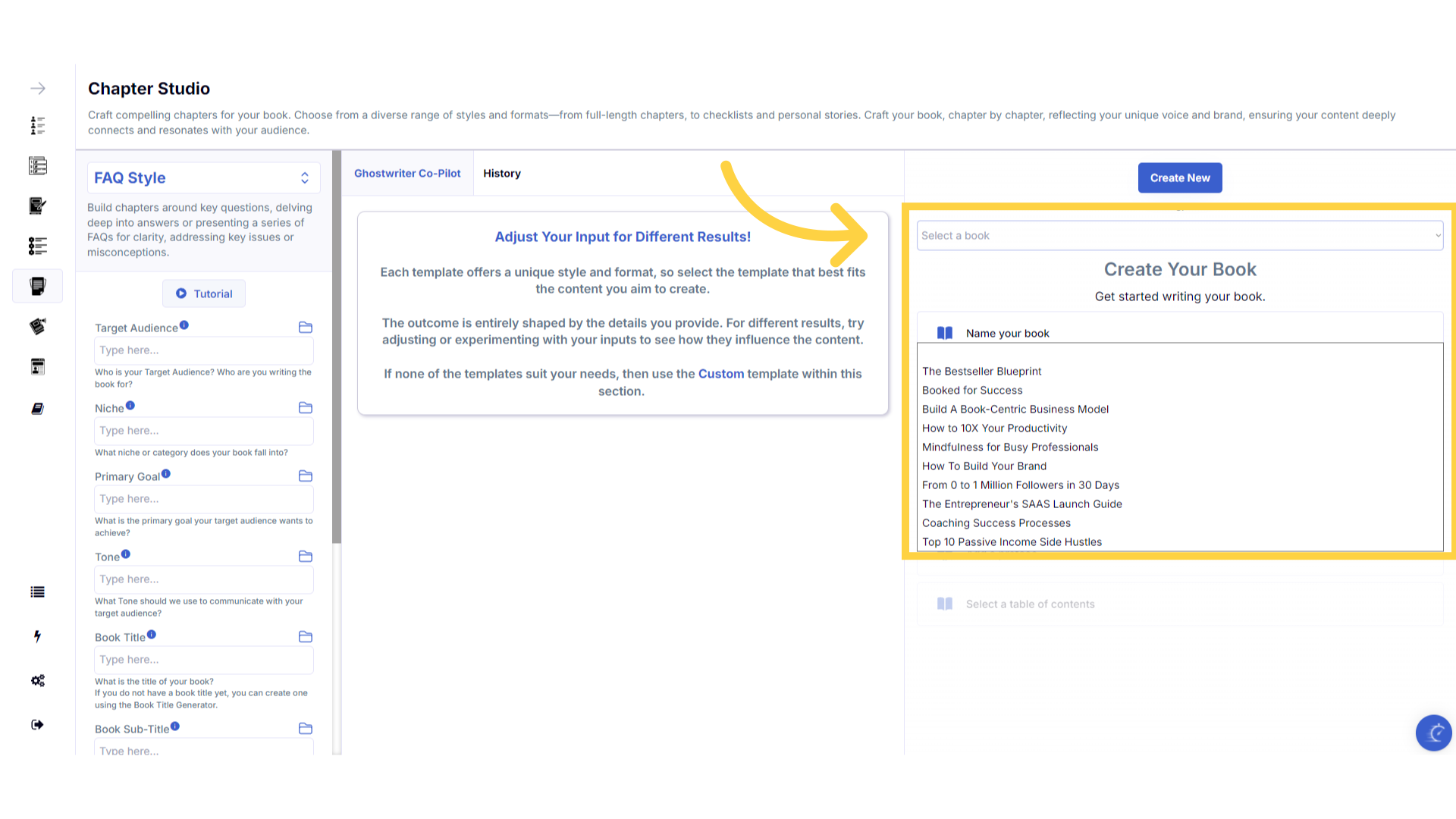
Task: Click the folder icon next to Primary Goal
Action: point(306,476)
